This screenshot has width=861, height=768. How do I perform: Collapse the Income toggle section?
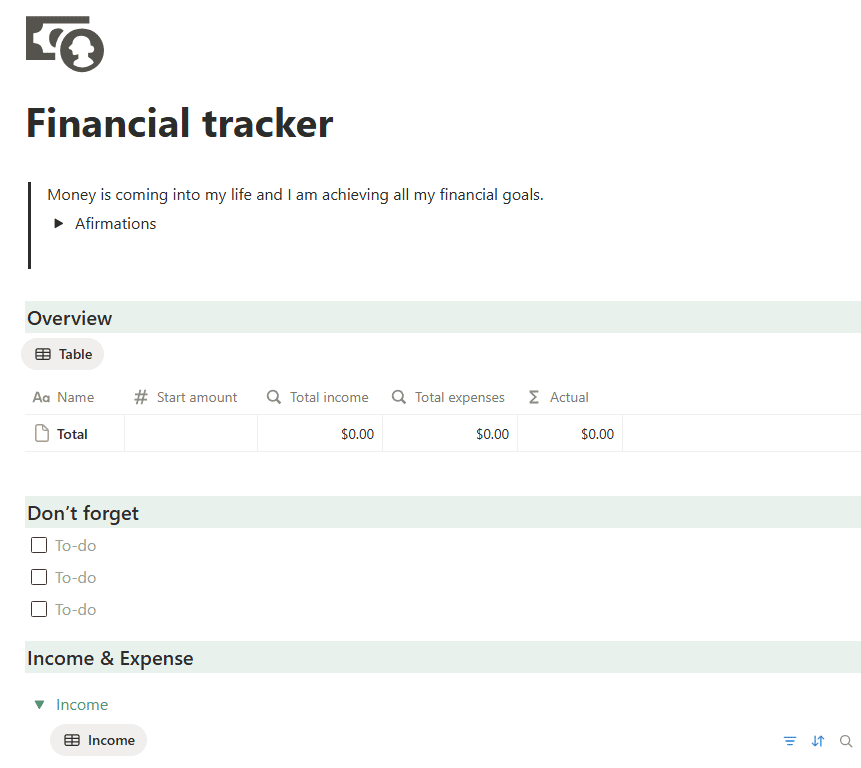(39, 705)
